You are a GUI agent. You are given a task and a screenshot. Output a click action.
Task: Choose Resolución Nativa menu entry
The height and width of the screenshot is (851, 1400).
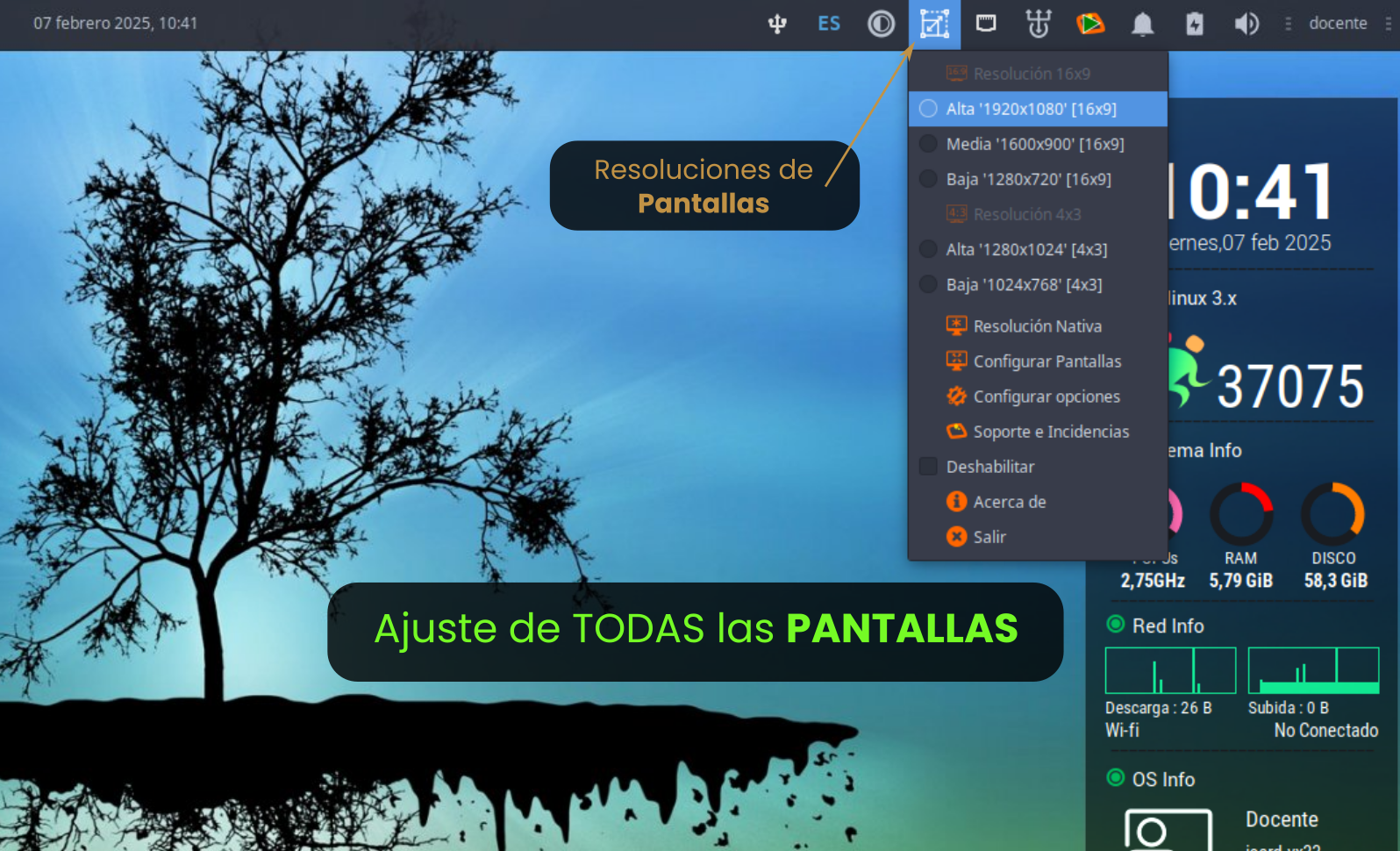[x=1038, y=326]
